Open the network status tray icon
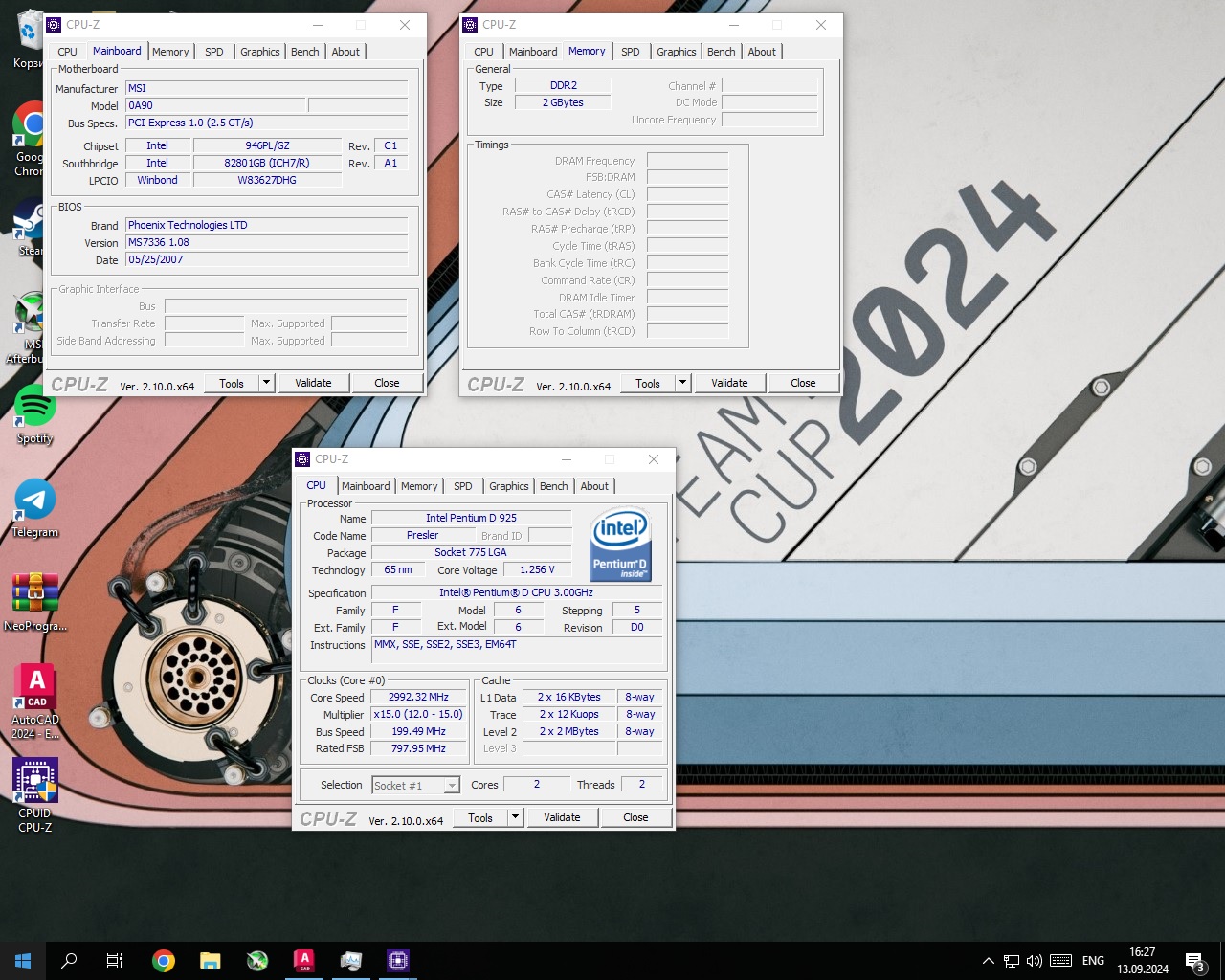This screenshot has width=1225, height=980. [x=1012, y=961]
